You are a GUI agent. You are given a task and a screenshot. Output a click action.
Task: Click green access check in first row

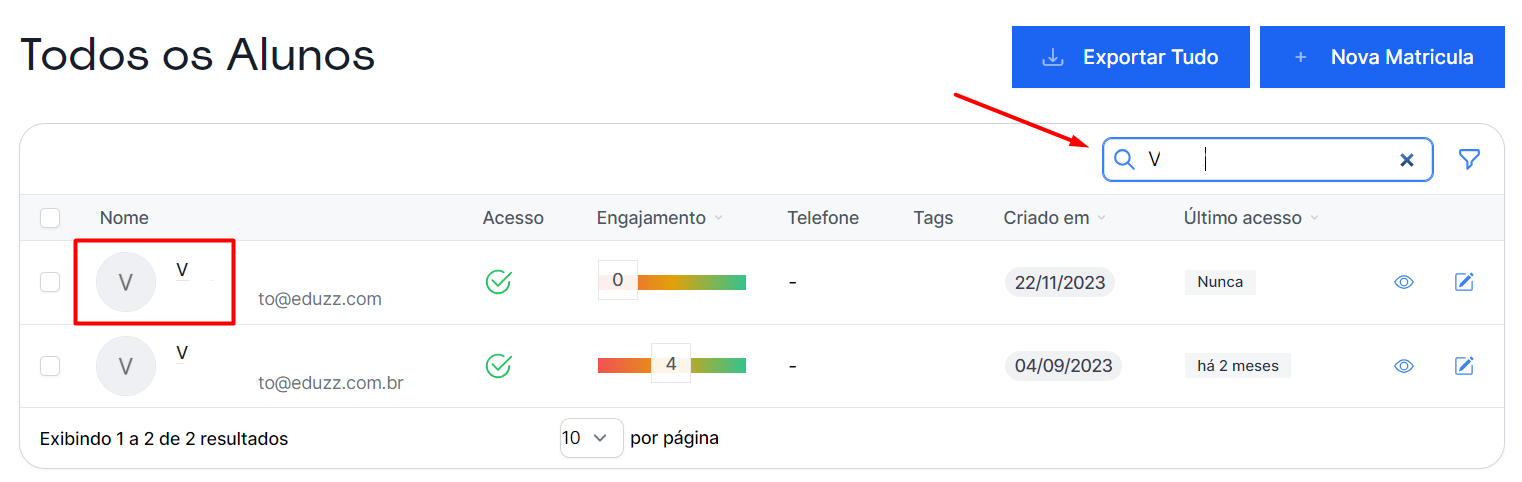498,282
